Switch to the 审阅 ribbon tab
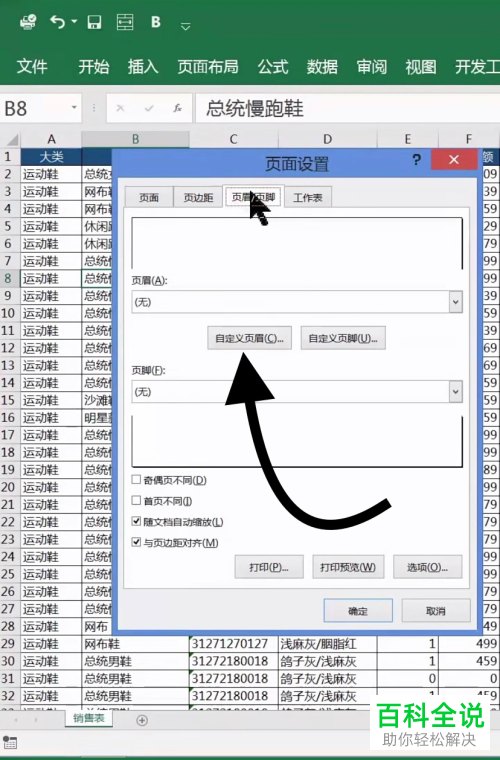 372,66
